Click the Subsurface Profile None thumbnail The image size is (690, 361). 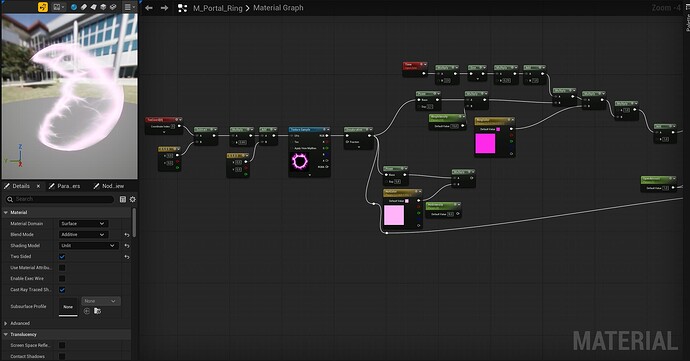coord(68,307)
